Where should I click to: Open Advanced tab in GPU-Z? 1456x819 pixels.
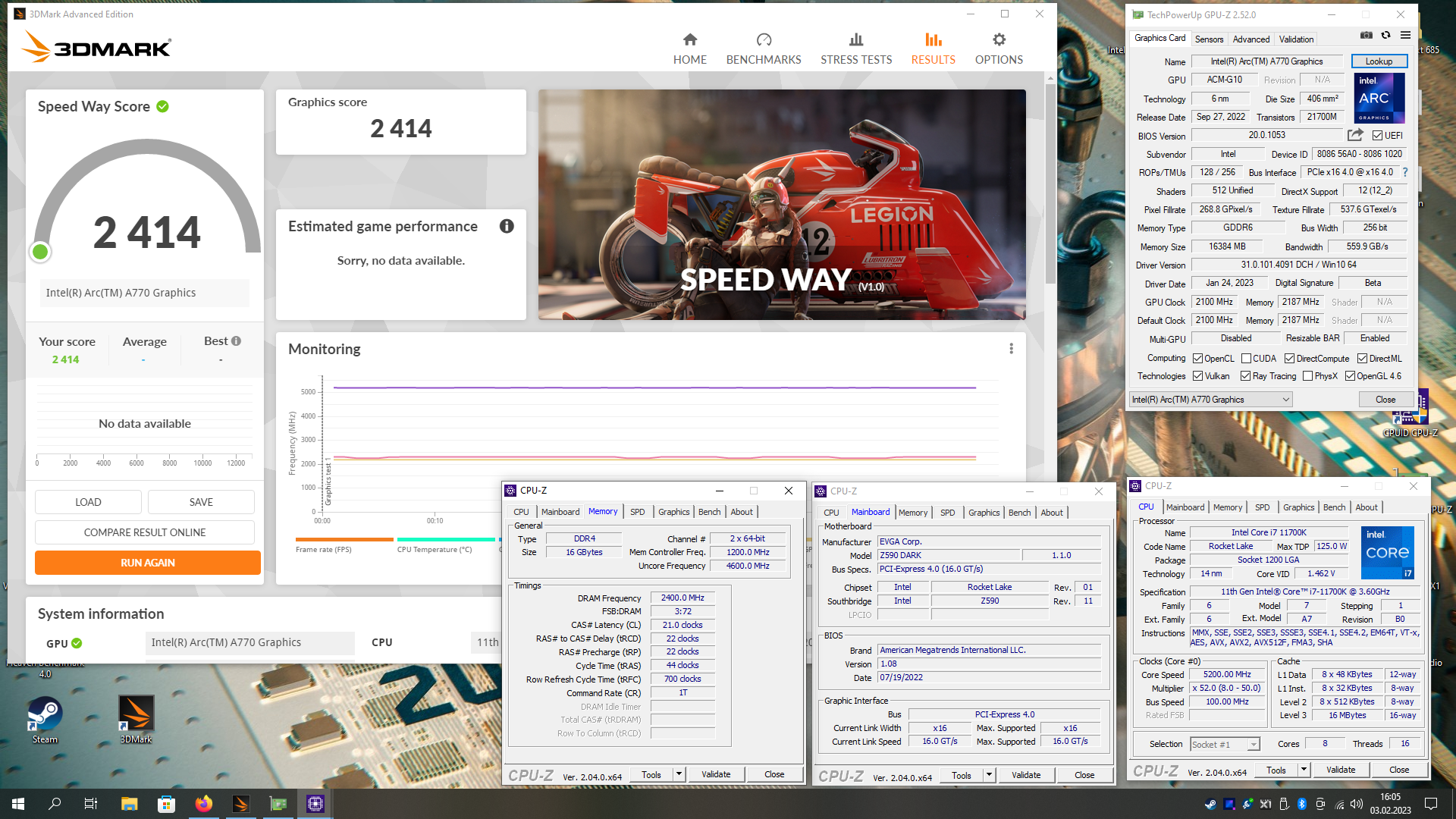tap(1250, 39)
